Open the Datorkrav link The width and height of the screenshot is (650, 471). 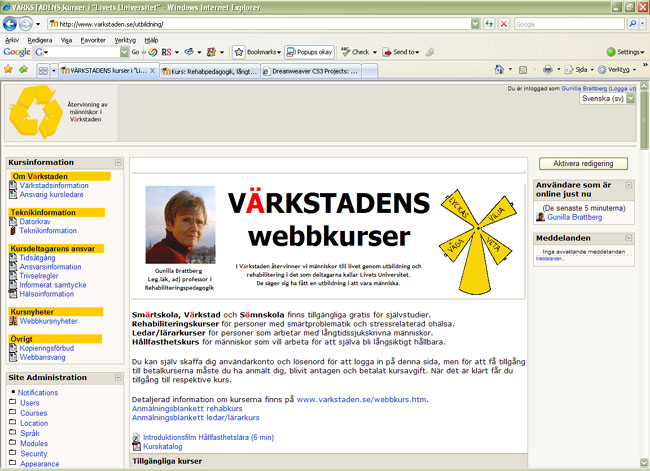pos(35,221)
